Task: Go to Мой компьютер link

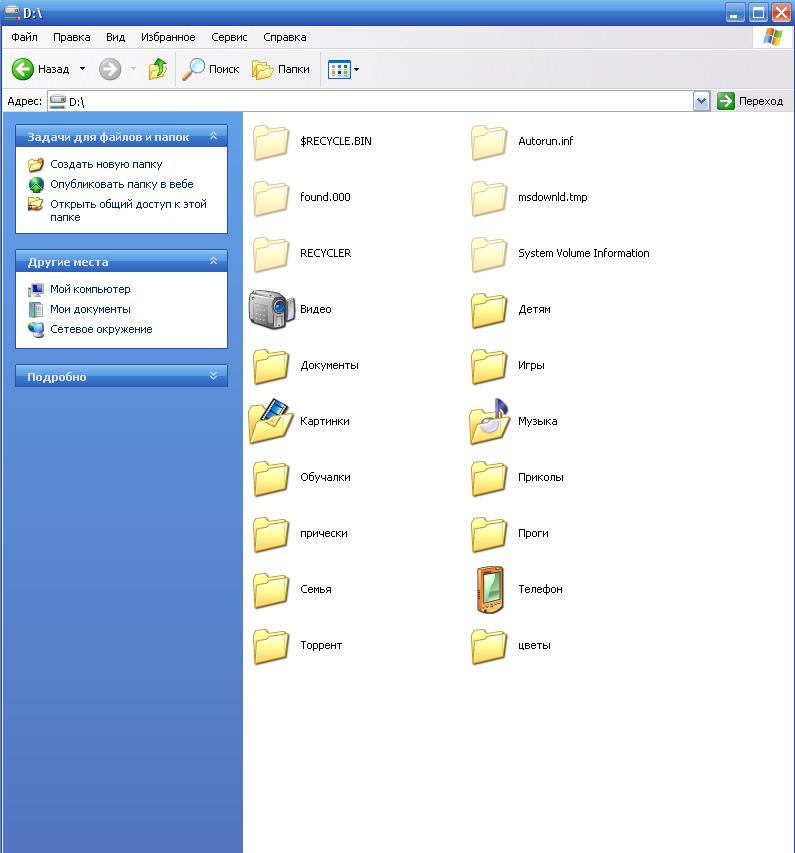Action: [90, 289]
